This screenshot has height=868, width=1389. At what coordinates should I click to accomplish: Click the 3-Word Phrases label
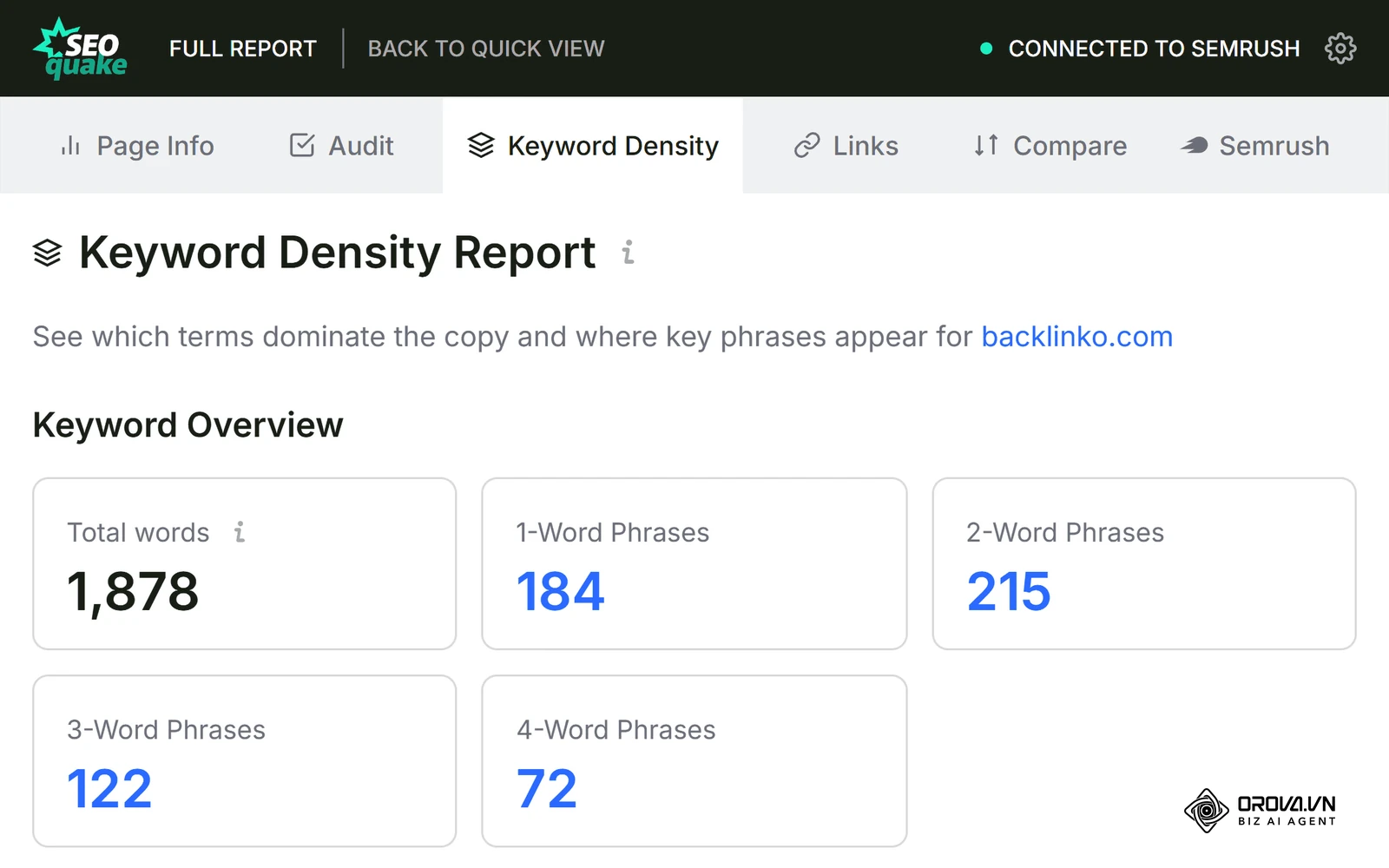[x=167, y=730]
